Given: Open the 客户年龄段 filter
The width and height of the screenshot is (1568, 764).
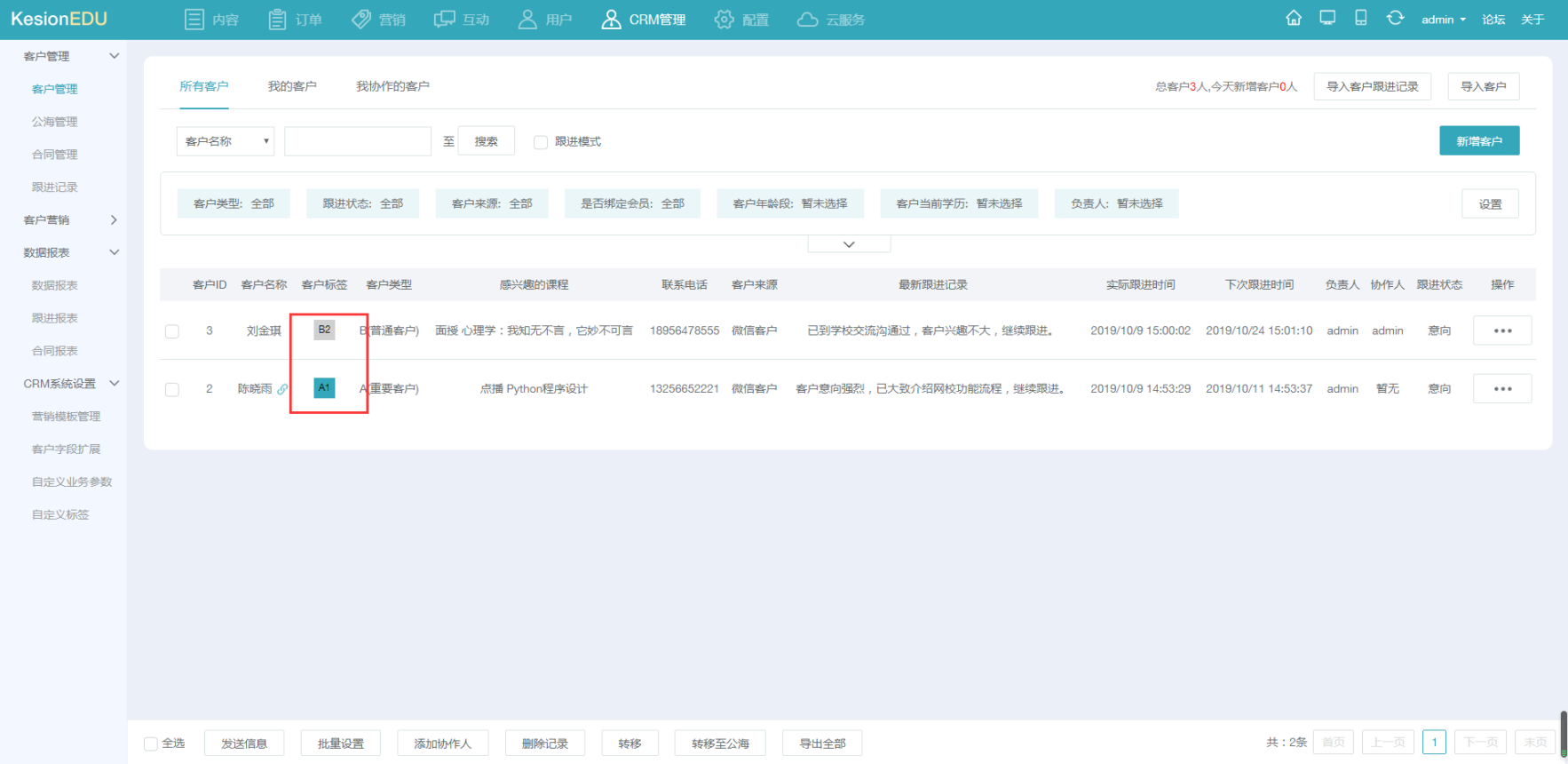Looking at the screenshot, I should tap(790, 203).
